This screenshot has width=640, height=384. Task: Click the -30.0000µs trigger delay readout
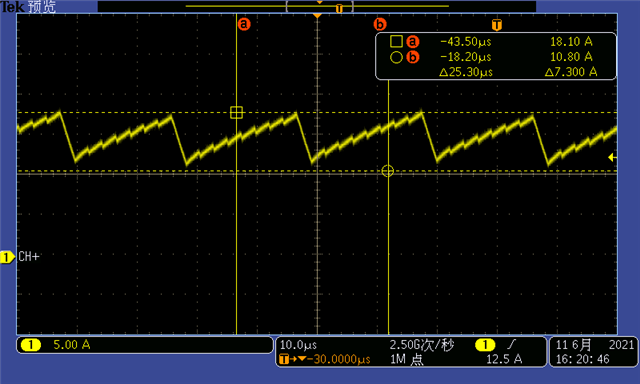point(338,360)
